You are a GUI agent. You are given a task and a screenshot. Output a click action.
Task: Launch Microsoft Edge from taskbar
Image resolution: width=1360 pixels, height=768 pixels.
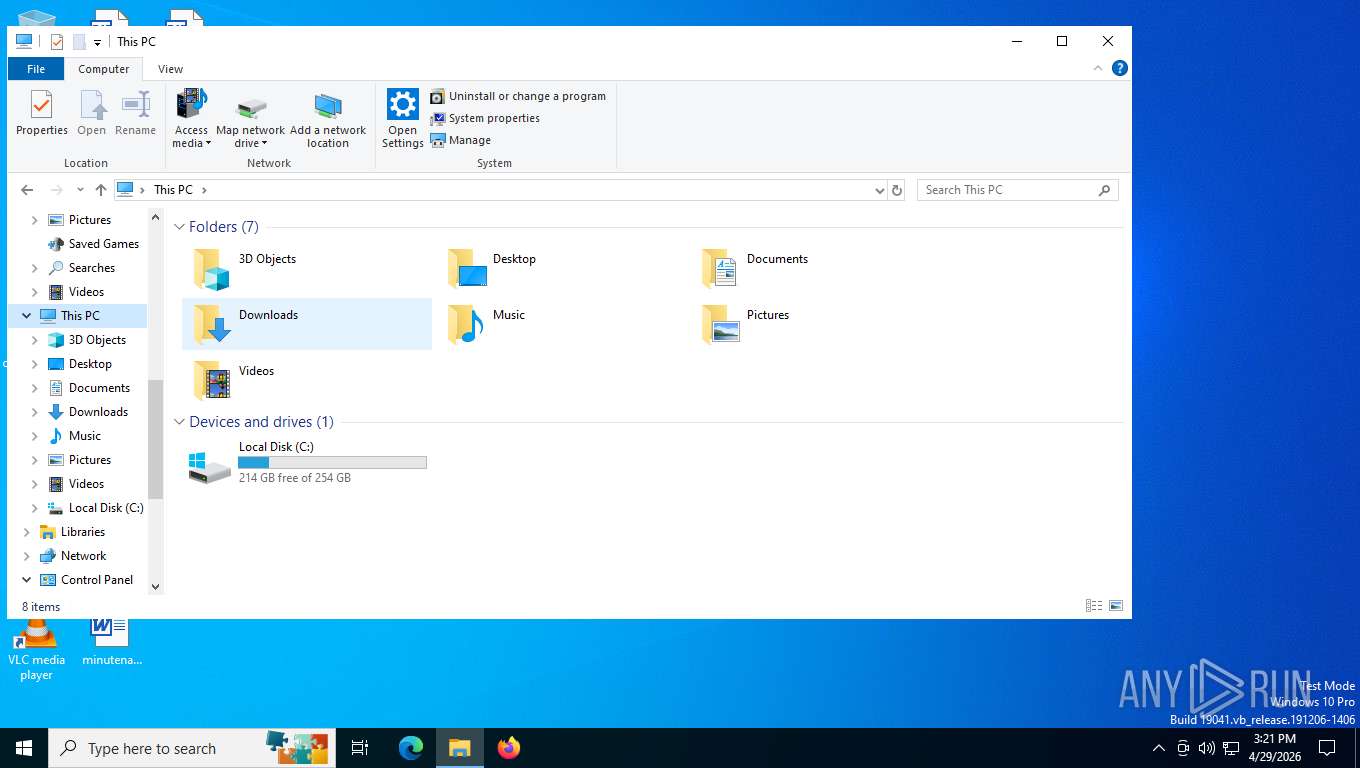(x=411, y=748)
